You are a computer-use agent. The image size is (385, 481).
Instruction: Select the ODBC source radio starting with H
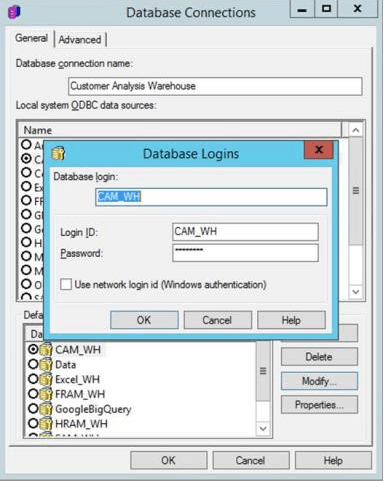click(26, 242)
